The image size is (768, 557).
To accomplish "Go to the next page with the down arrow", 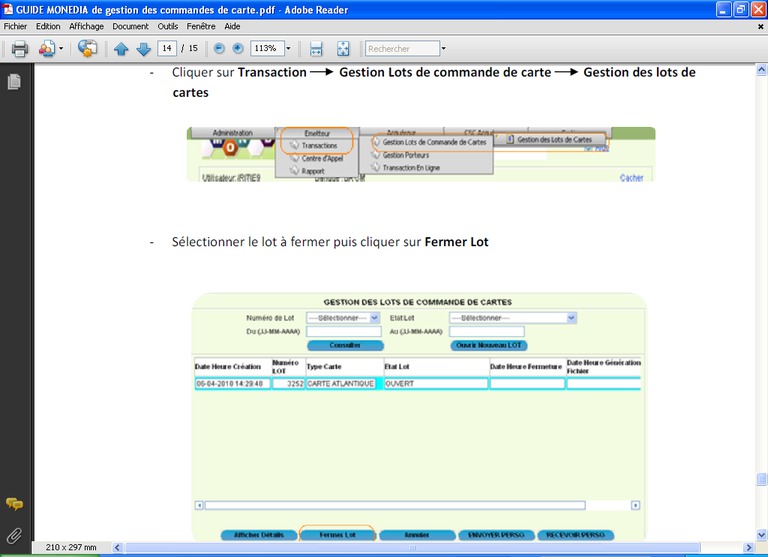I will [x=143, y=49].
